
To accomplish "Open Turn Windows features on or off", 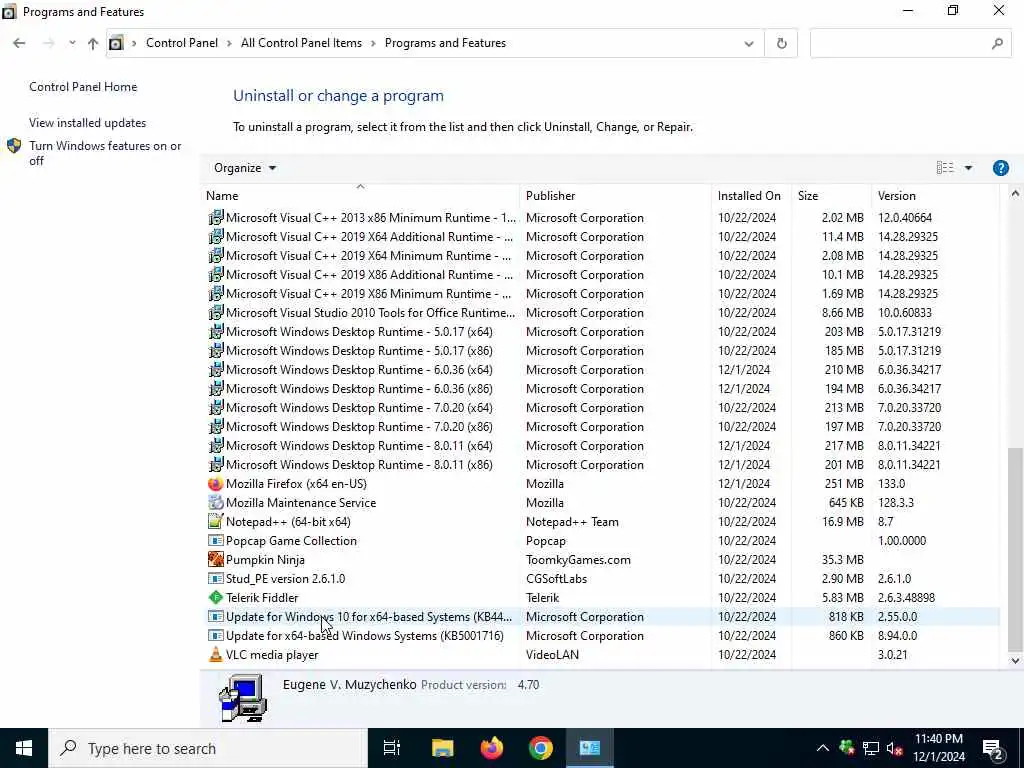I will 105,153.
